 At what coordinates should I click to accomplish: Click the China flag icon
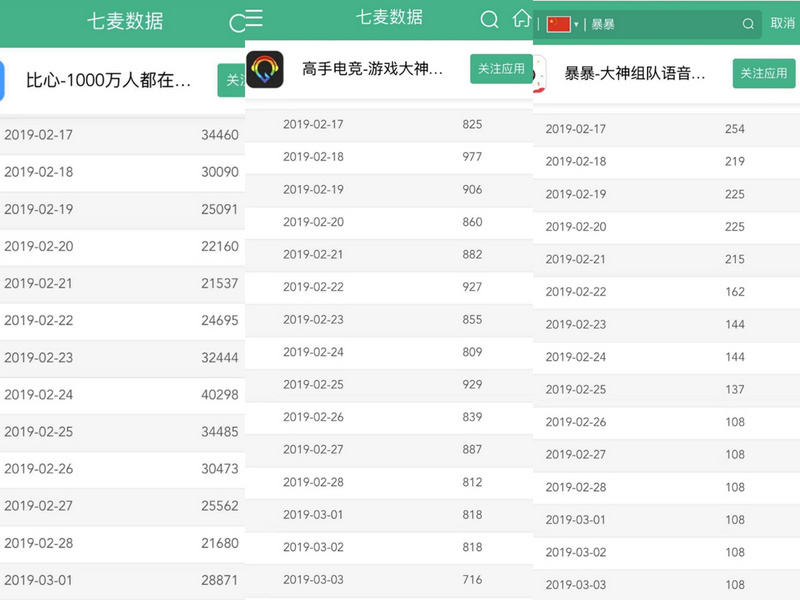[x=558, y=24]
